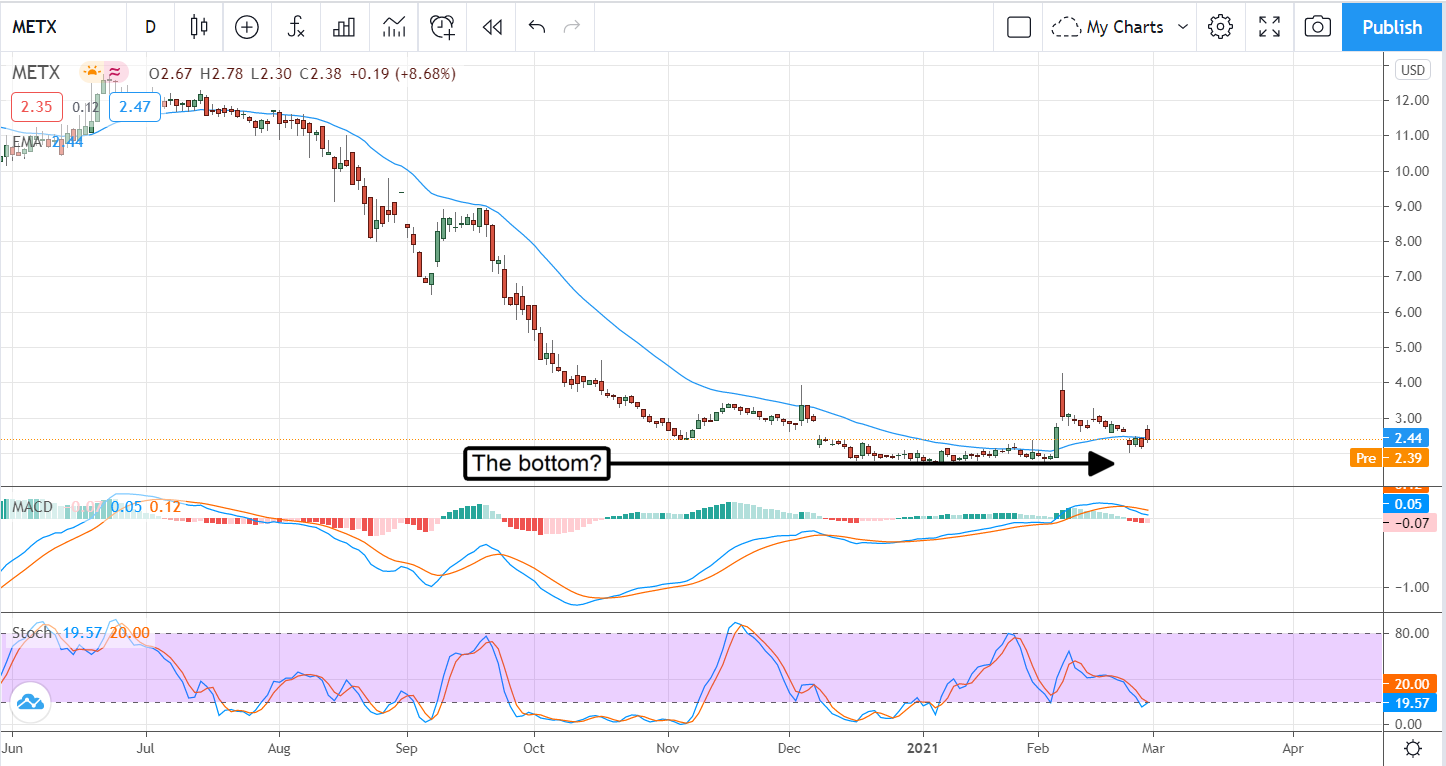
Task: Open the fx Indicators menu
Action: (296, 27)
